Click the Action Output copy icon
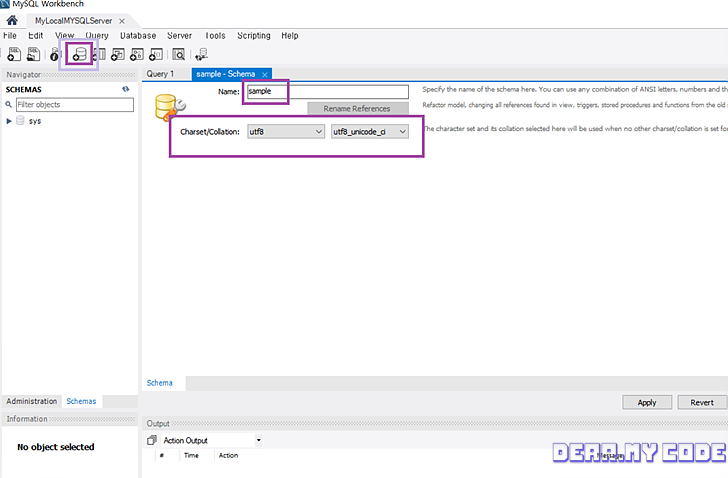 (x=151, y=440)
